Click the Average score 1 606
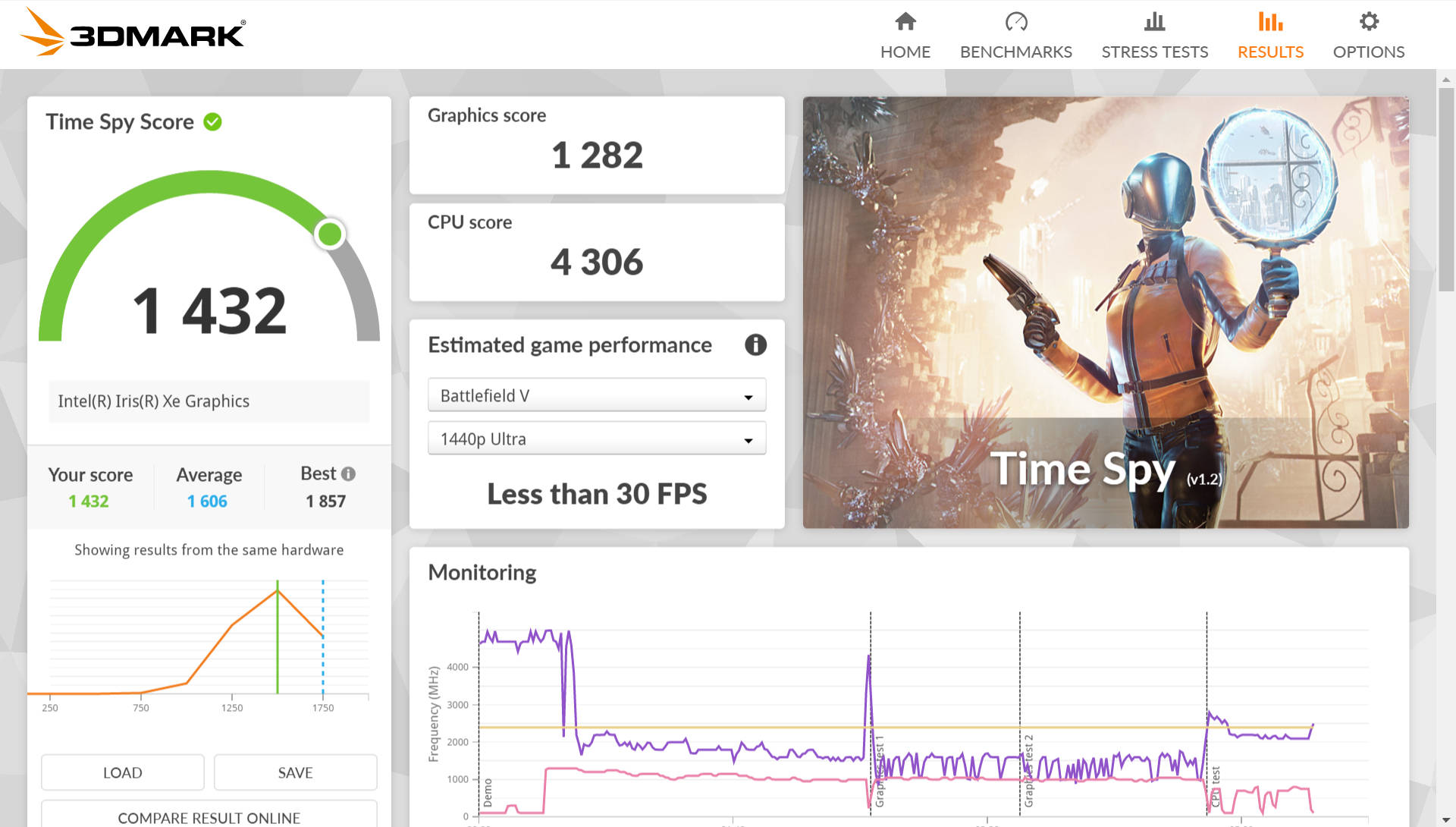The width and height of the screenshot is (1456, 827). pos(207,502)
